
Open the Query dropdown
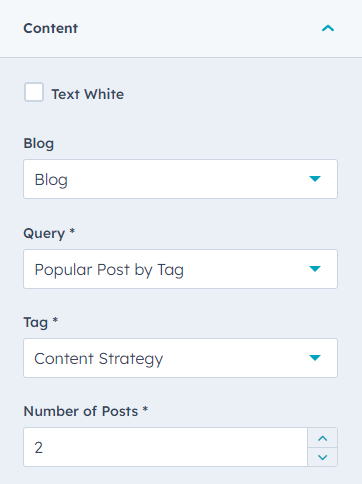[x=180, y=269]
